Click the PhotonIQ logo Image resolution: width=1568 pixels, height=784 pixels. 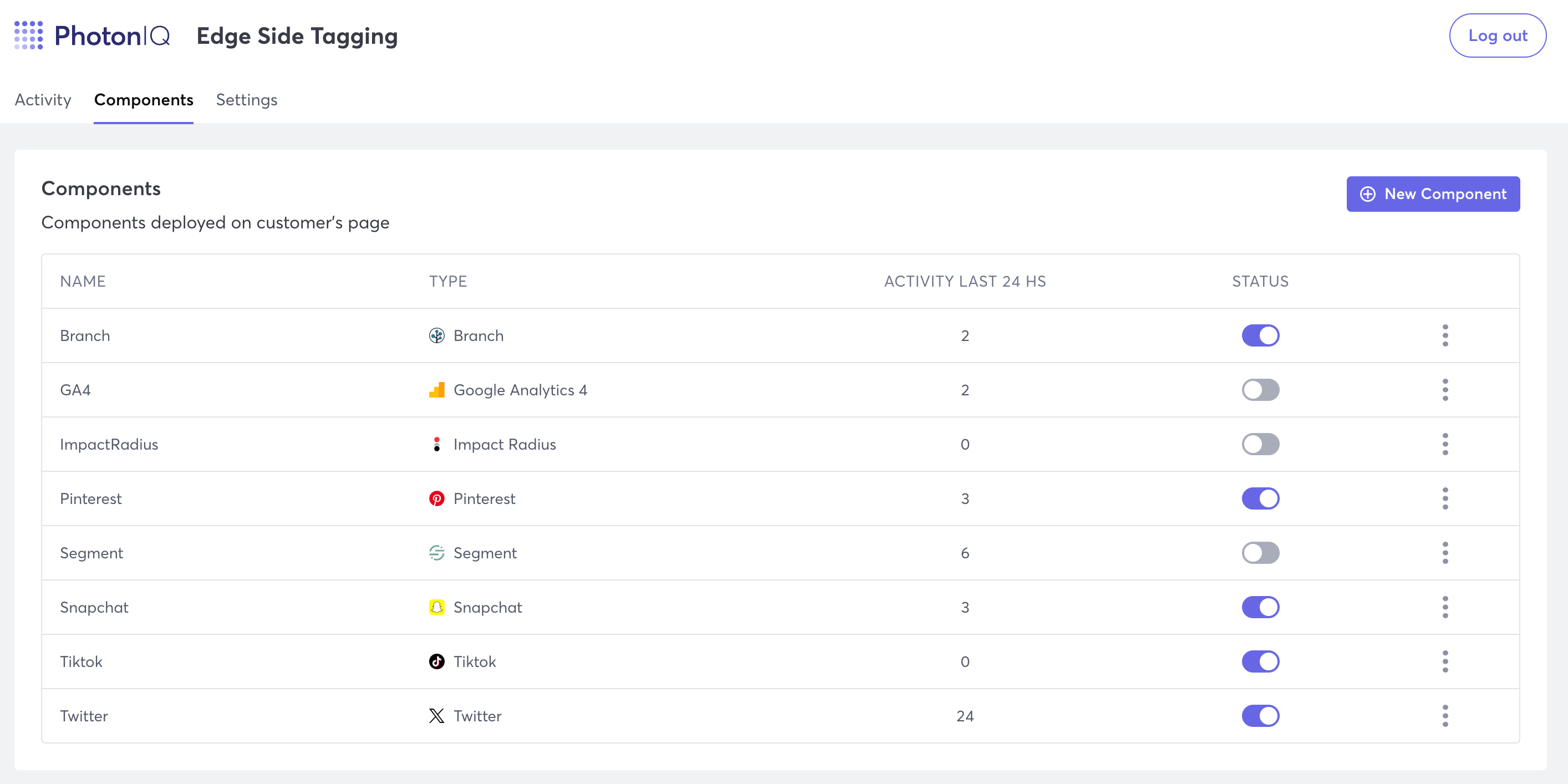[91, 35]
